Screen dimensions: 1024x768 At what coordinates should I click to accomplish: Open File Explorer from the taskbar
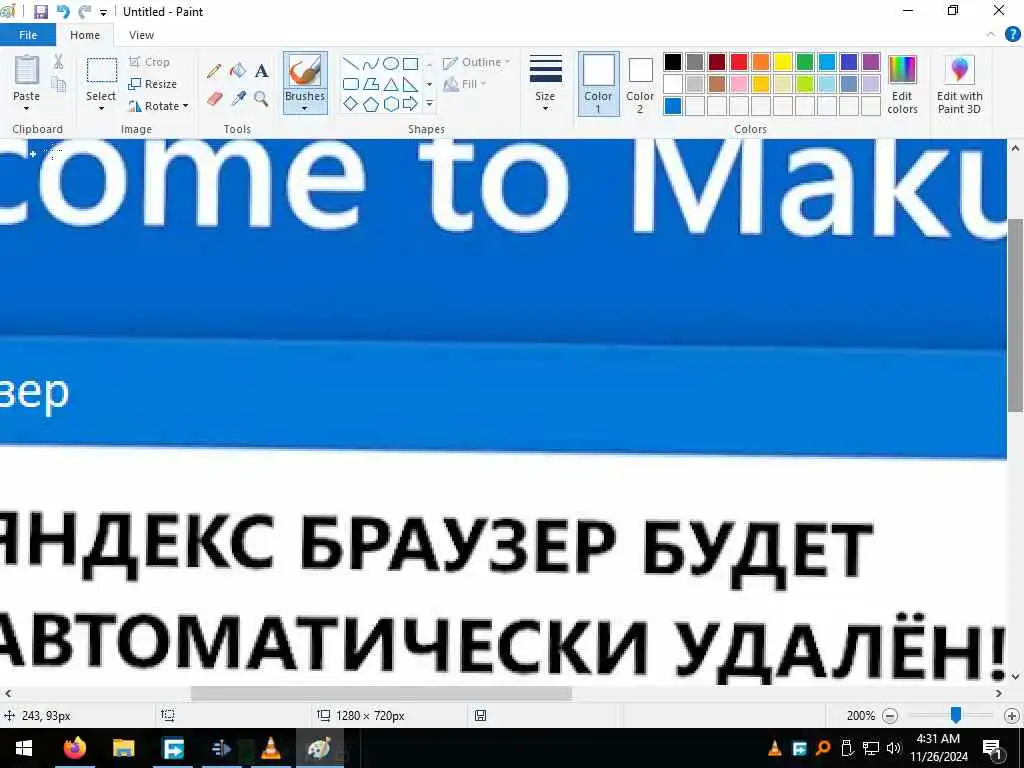pyautogui.click(x=123, y=748)
